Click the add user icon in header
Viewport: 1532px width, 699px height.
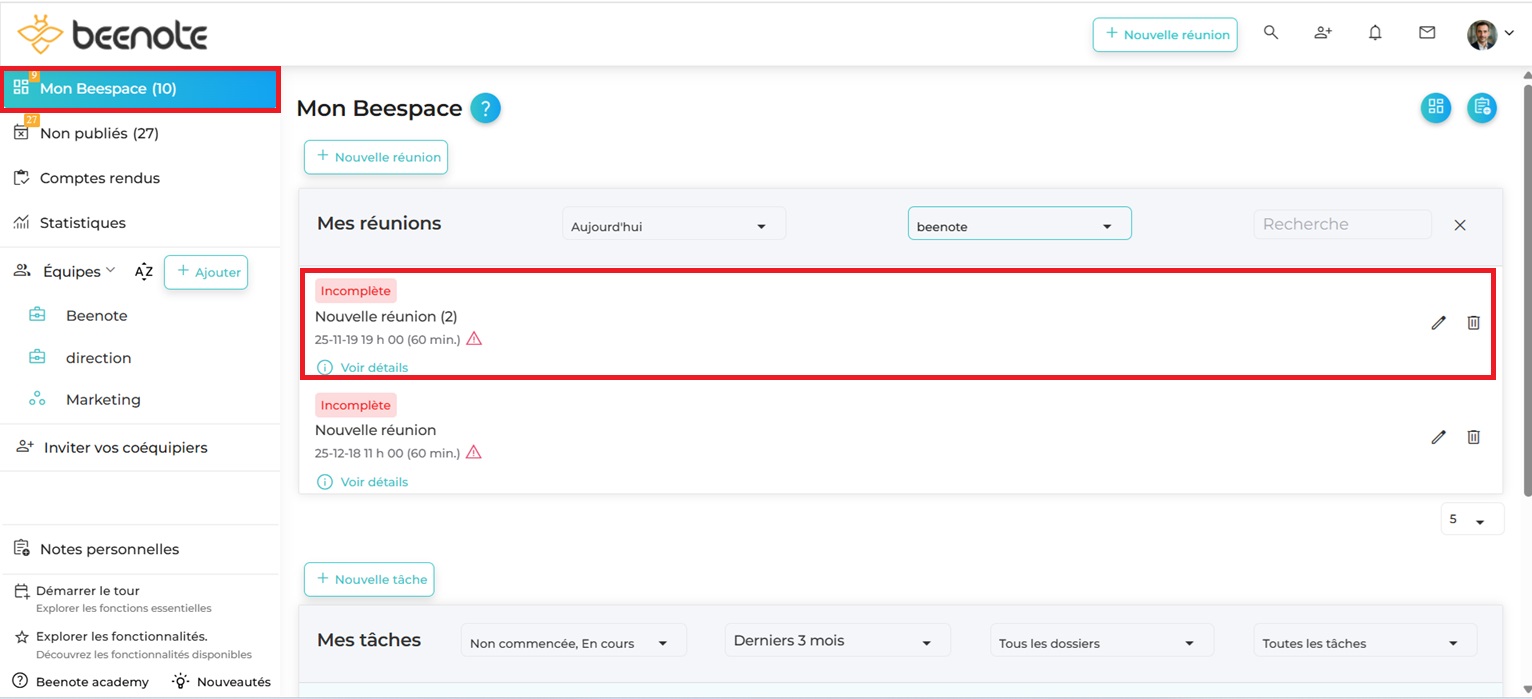[1323, 33]
